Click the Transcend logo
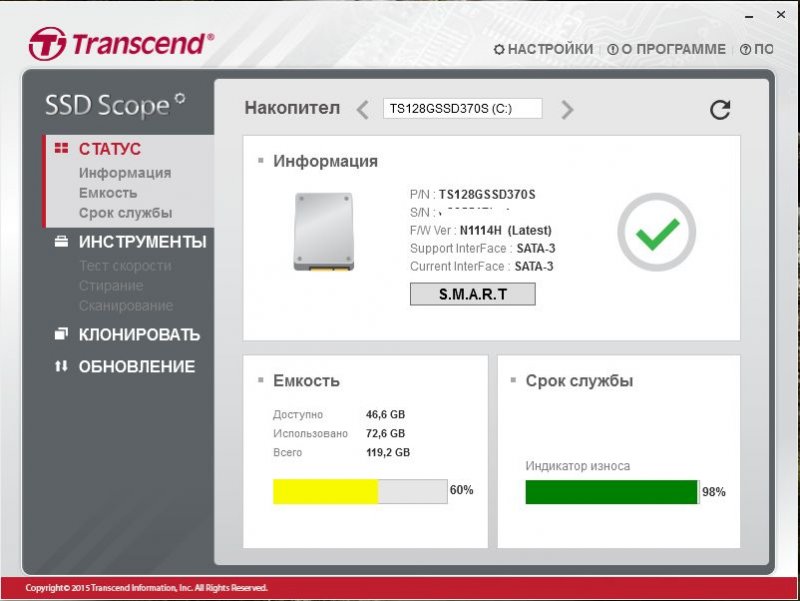 tap(120, 41)
